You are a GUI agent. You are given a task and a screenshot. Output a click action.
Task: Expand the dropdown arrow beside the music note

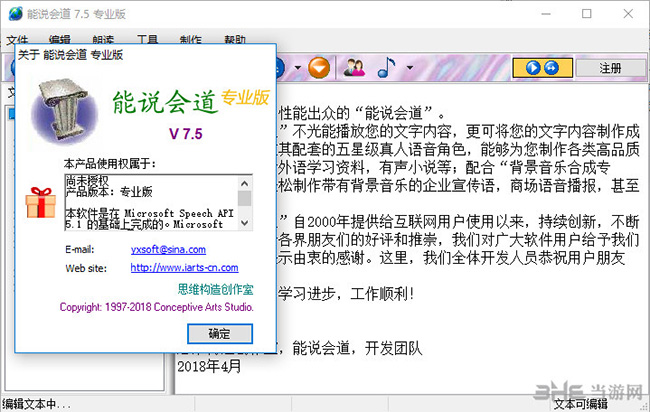(410, 68)
